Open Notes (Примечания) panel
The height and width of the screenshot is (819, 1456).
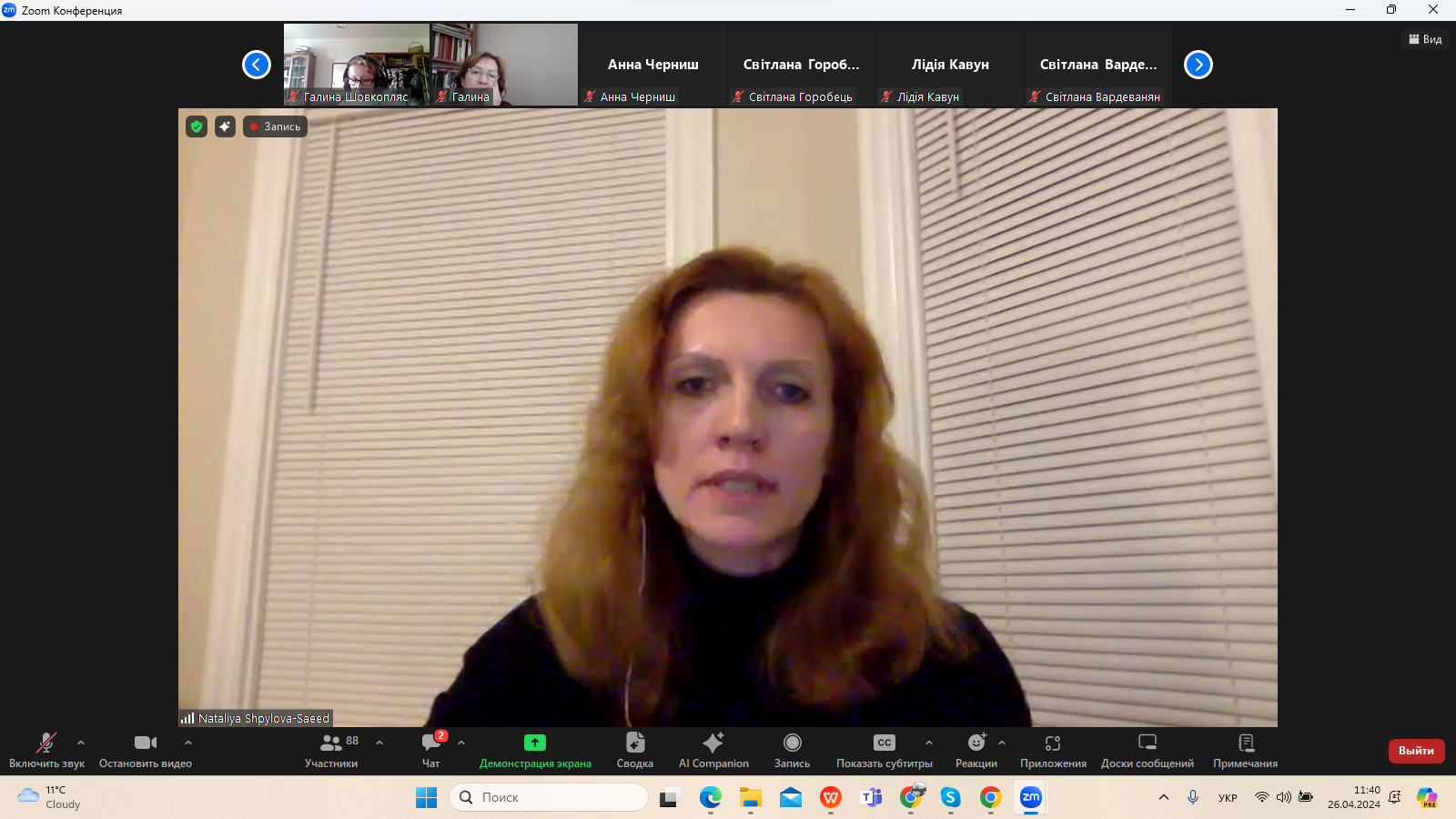1245,750
